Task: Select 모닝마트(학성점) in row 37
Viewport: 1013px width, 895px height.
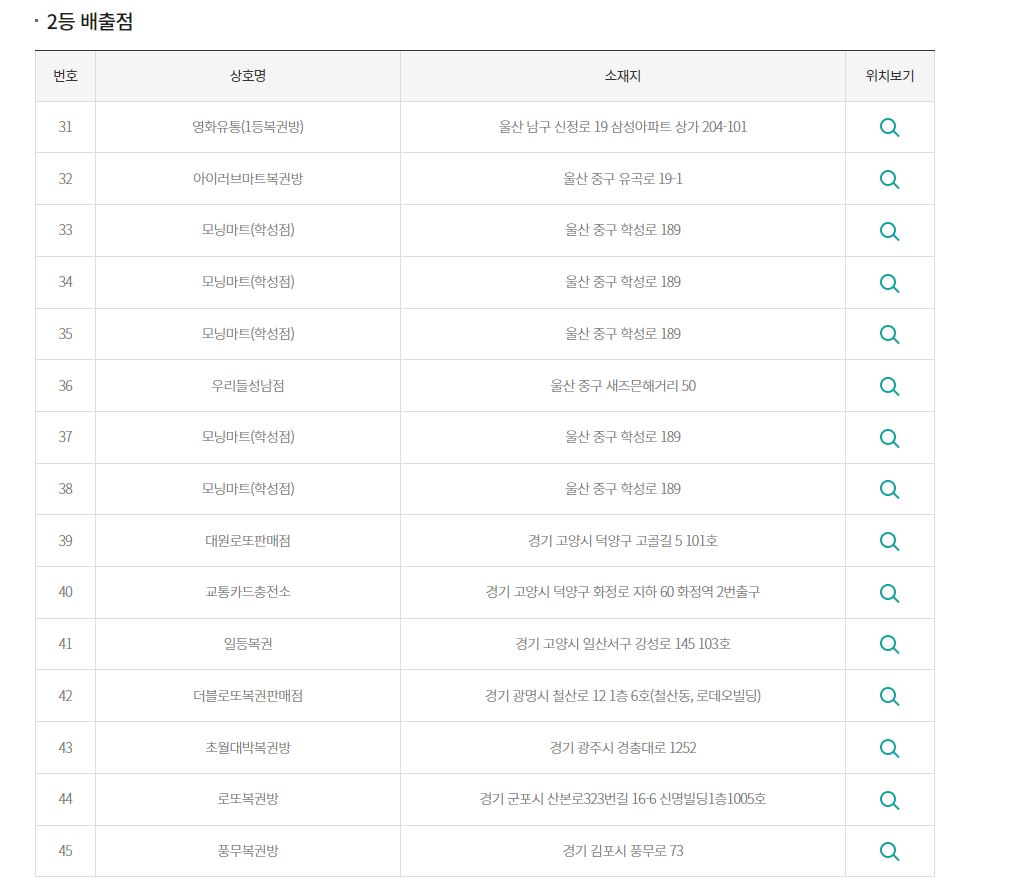Action: tap(247, 436)
